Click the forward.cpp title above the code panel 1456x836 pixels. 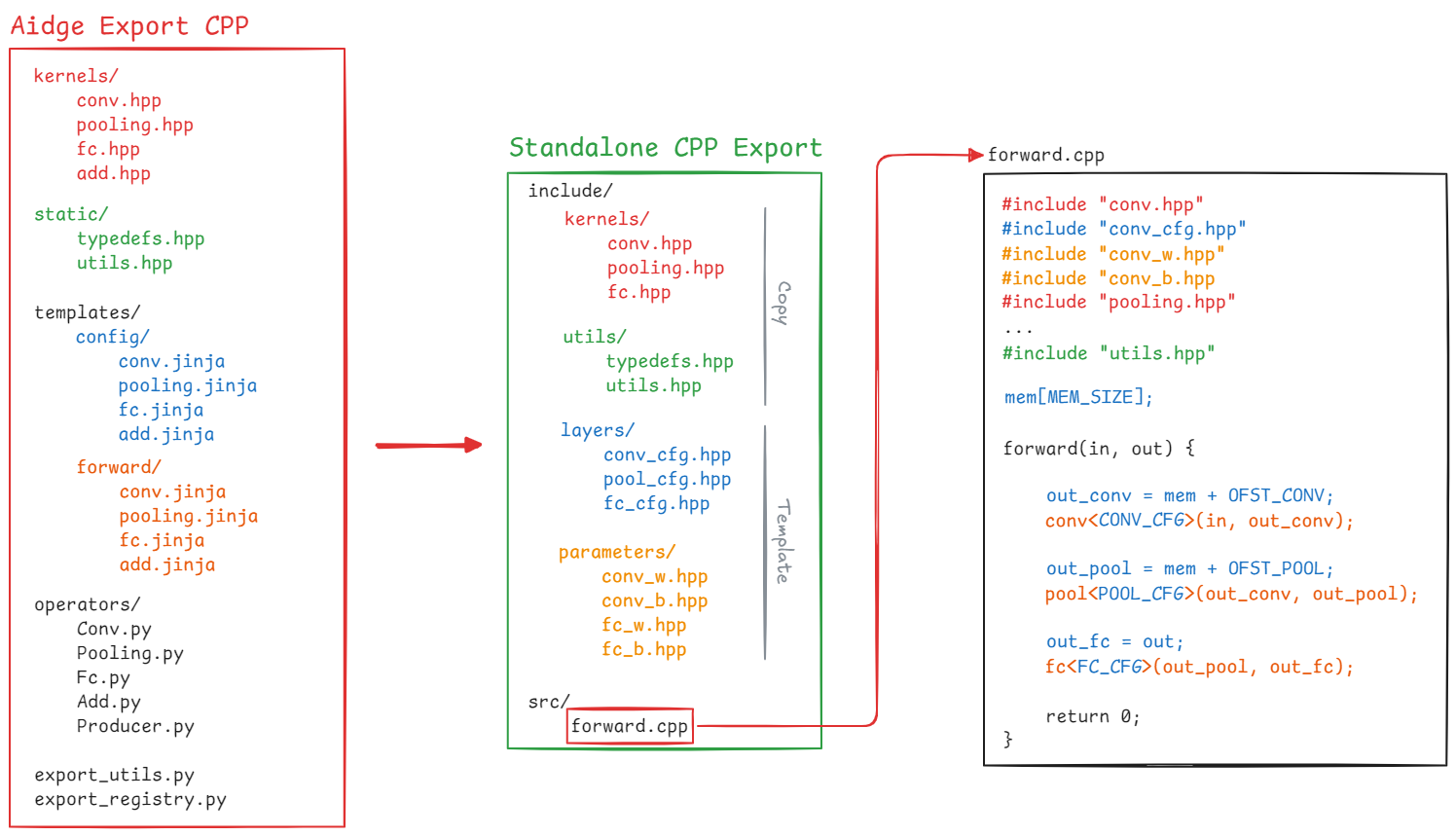(1045, 154)
